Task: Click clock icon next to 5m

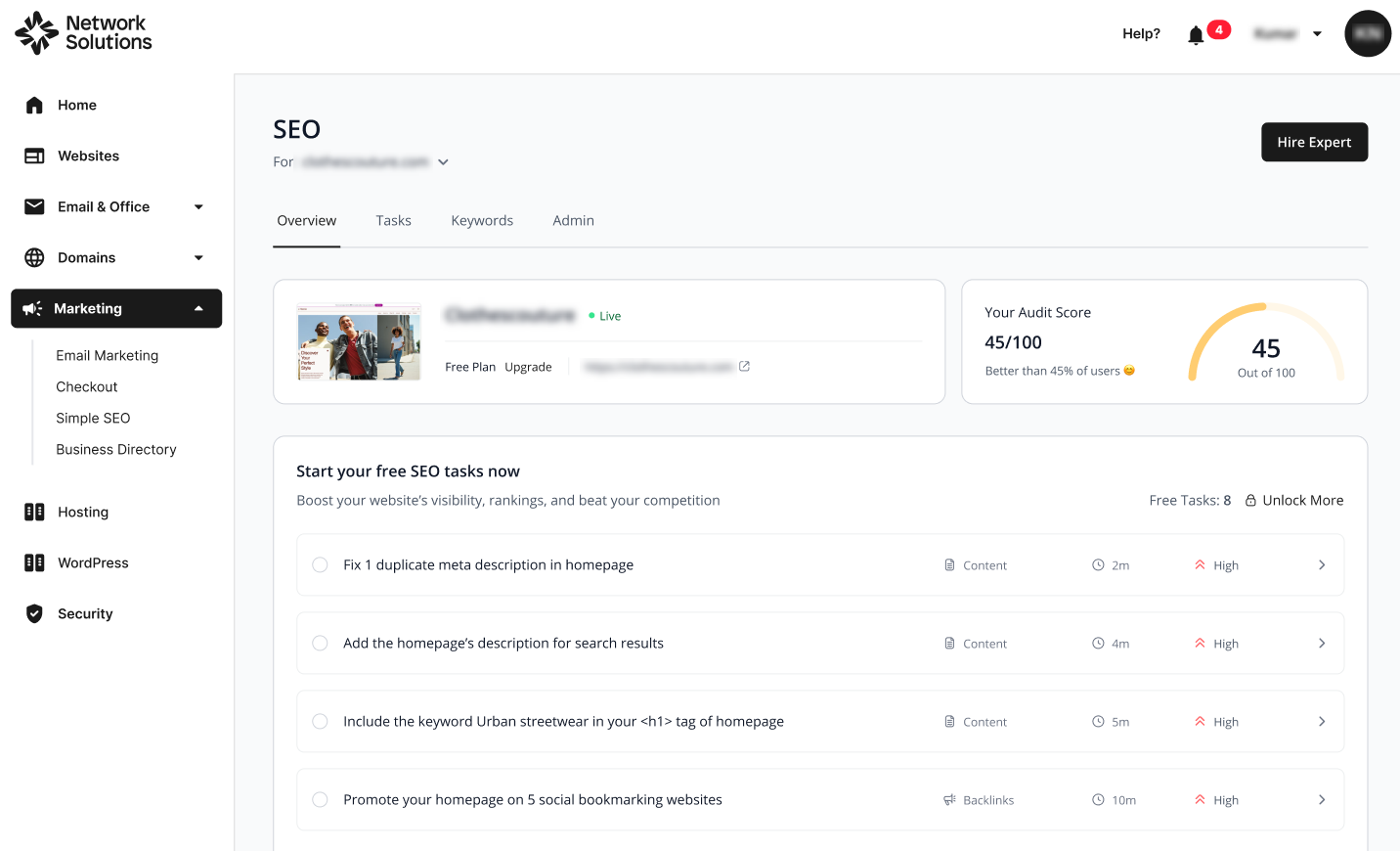Action: [1098, 721]
